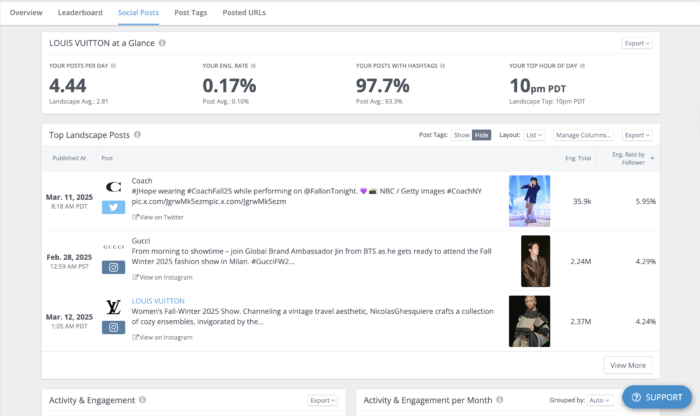Click info icon next to Activity & Engagement

coord(142,400)
